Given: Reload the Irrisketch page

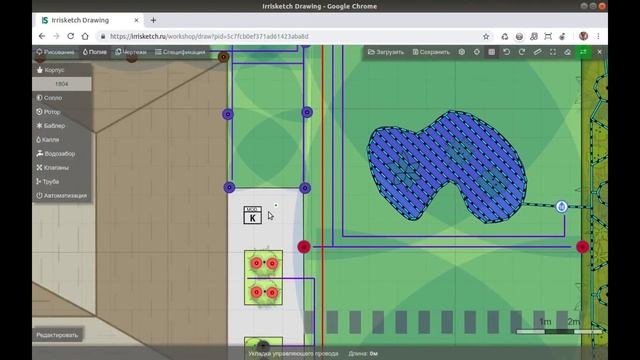Looking at the screenshot, I should click(x=71, y=36).
